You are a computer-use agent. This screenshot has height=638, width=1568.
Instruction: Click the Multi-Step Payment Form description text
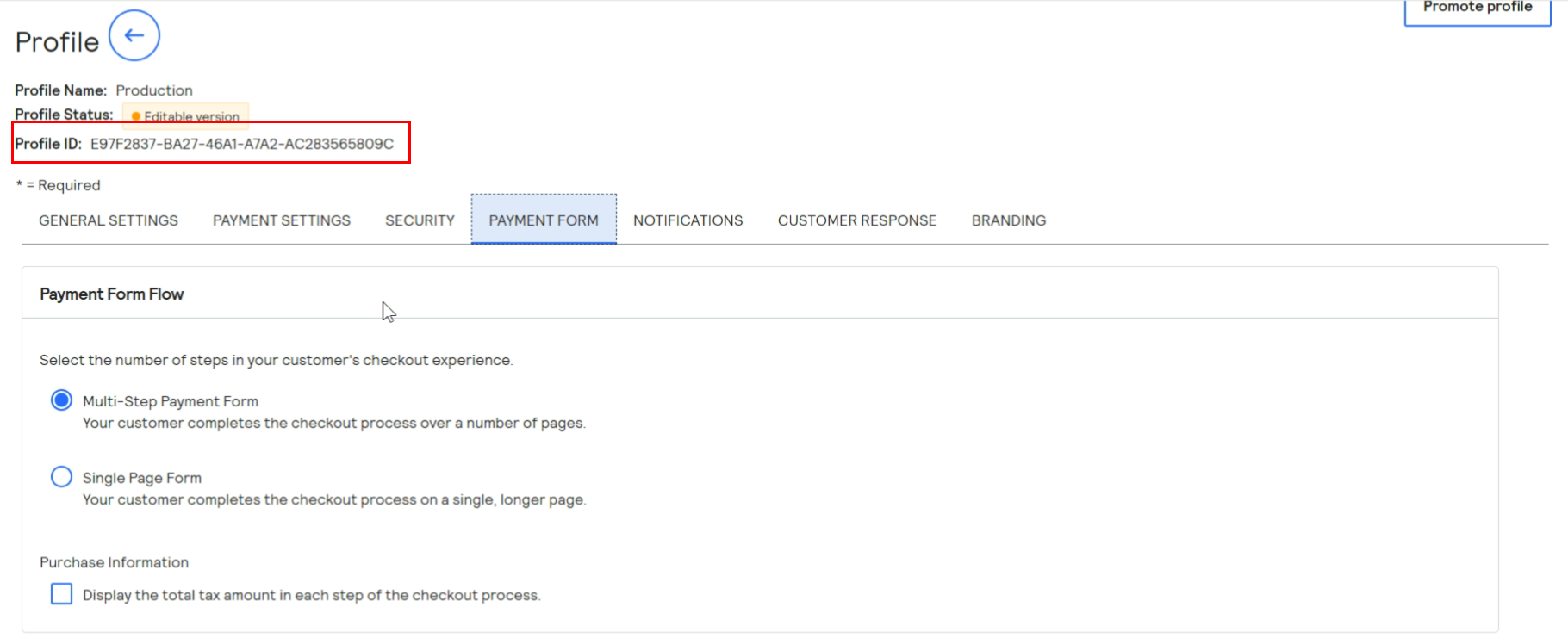(x=334, y=424)
